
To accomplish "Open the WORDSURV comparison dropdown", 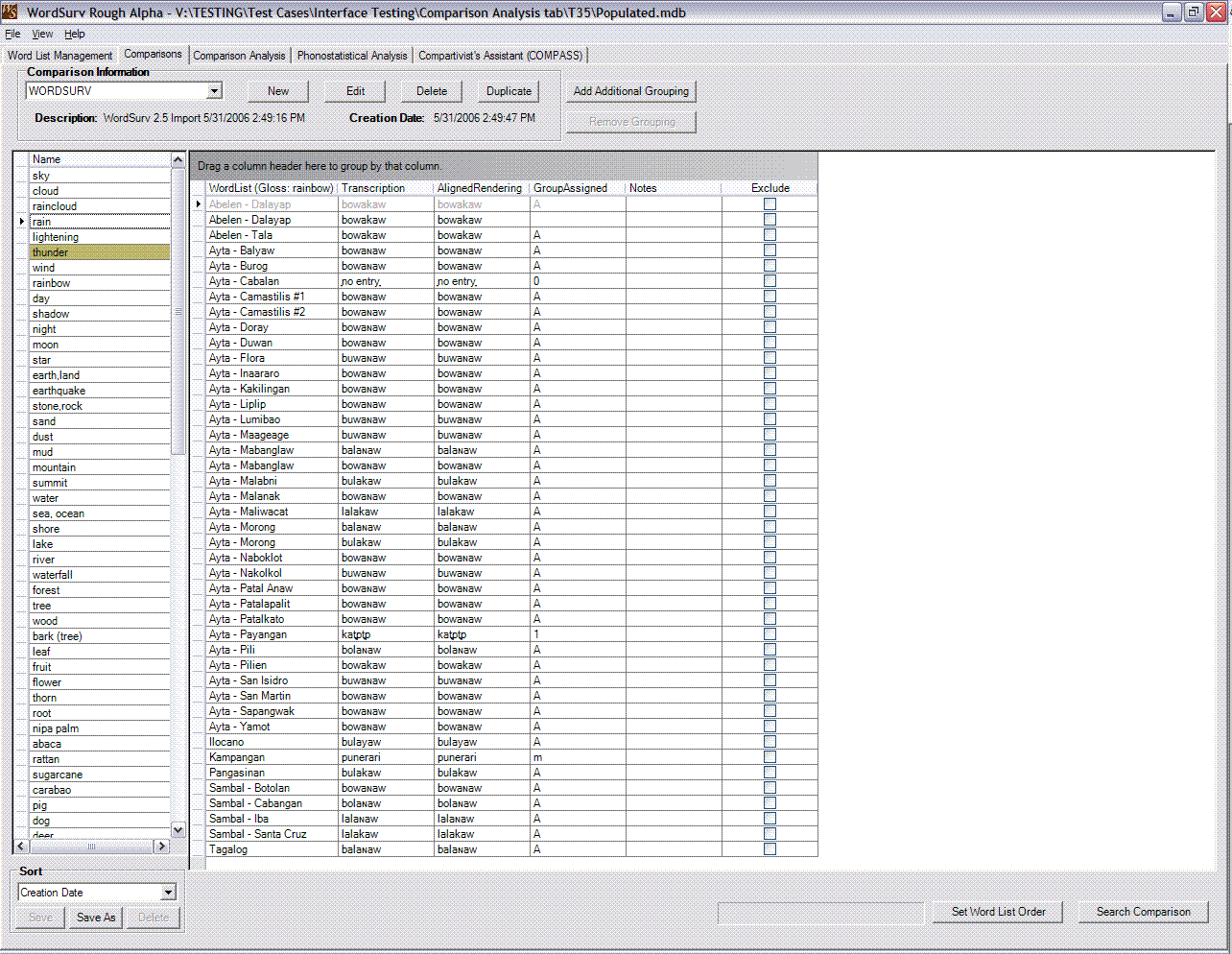I will tap(215, 91).
